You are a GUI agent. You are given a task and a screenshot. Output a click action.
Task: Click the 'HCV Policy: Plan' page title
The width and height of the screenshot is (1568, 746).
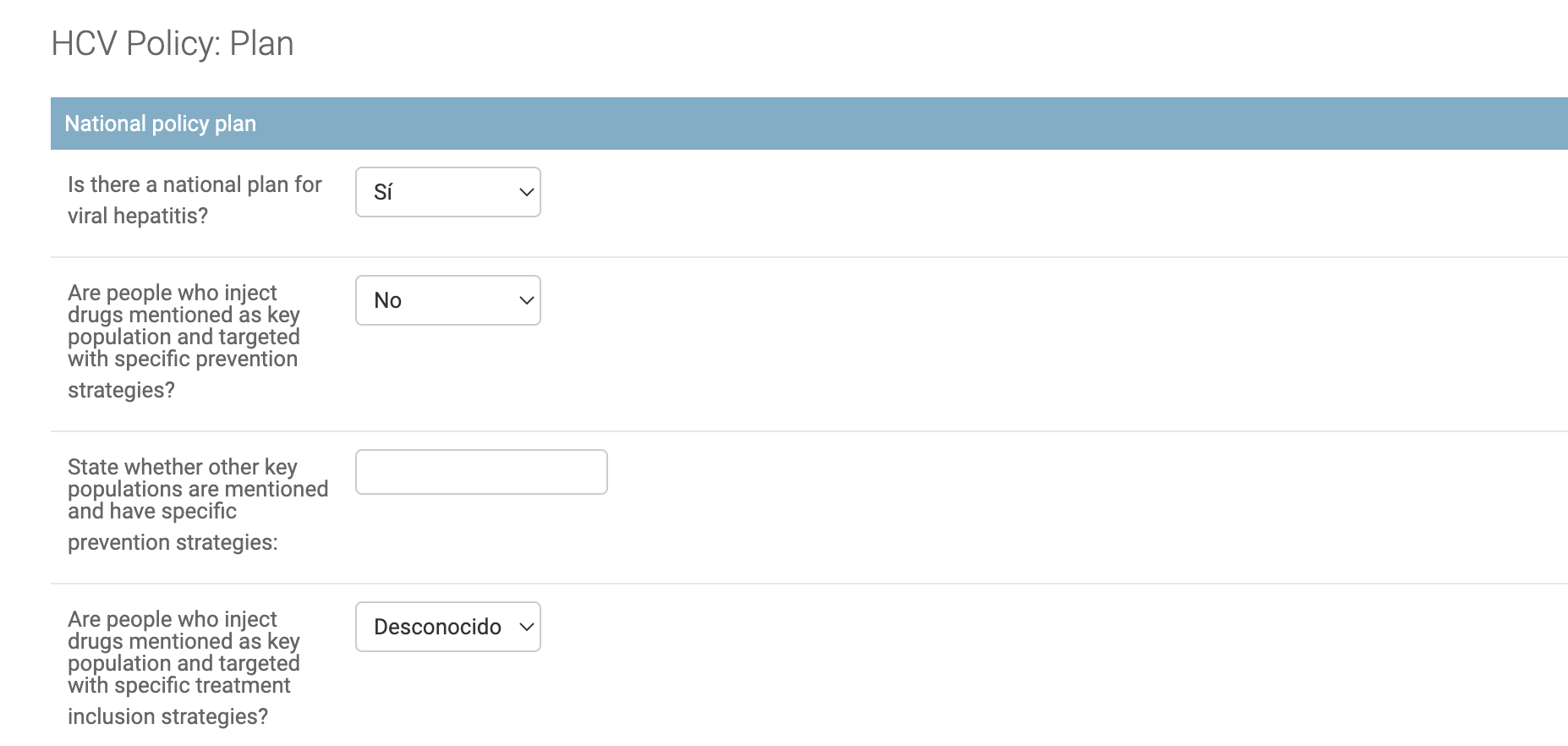pyautogui.click(x=173, y=44)
